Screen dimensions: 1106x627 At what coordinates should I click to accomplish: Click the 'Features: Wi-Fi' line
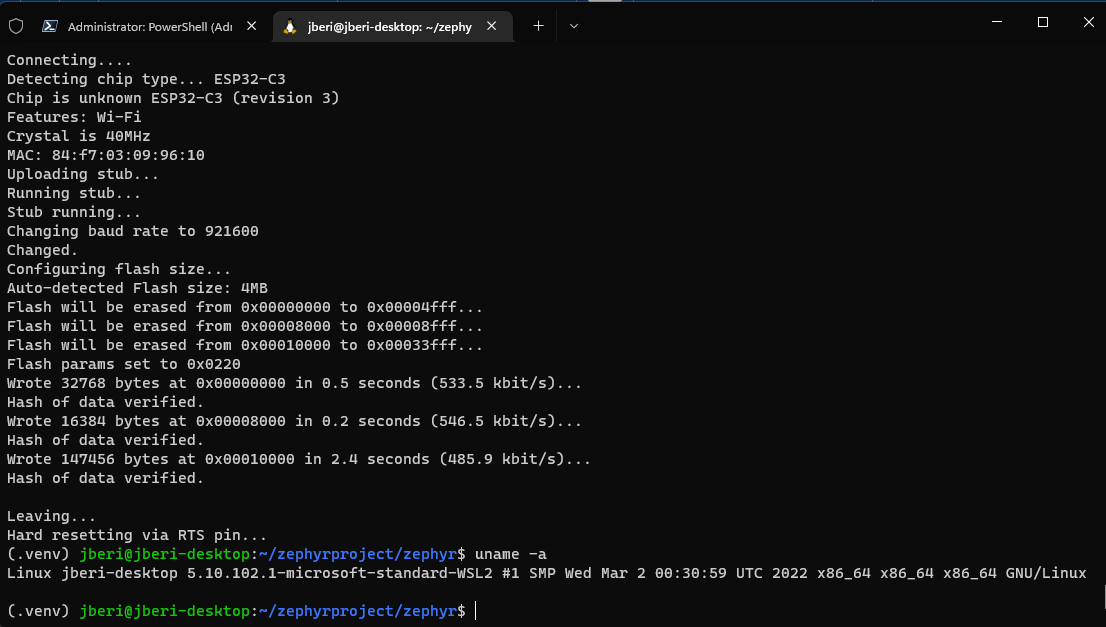pos(74,117)
